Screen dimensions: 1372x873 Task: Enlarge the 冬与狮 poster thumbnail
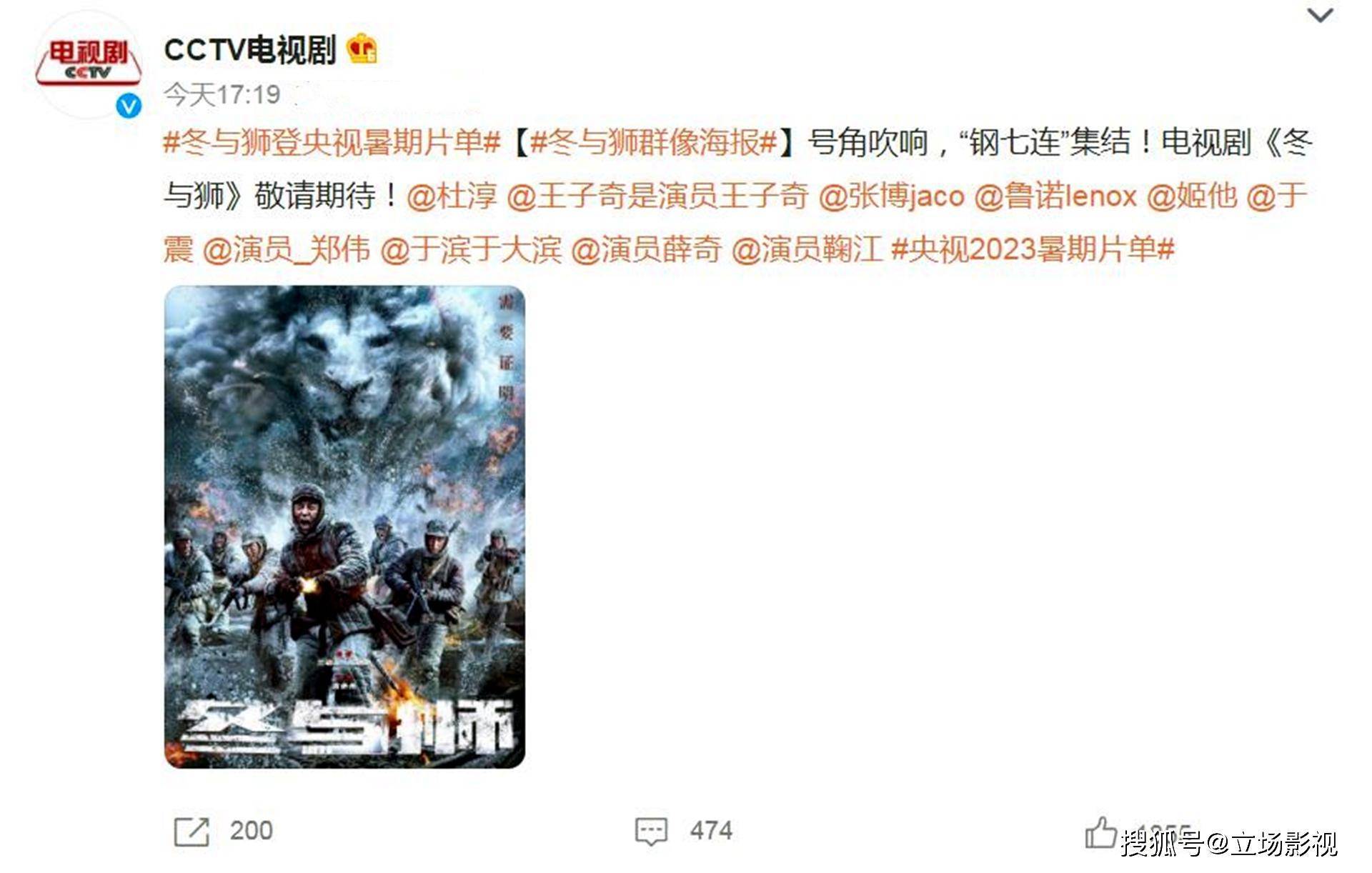[x=344, y=527]
